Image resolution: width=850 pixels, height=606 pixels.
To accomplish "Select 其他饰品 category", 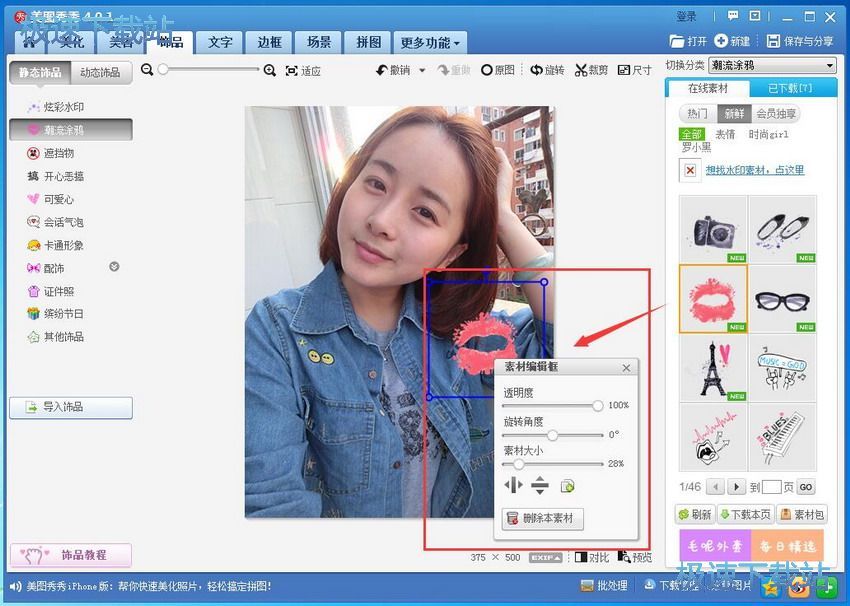I will [55, 337].
